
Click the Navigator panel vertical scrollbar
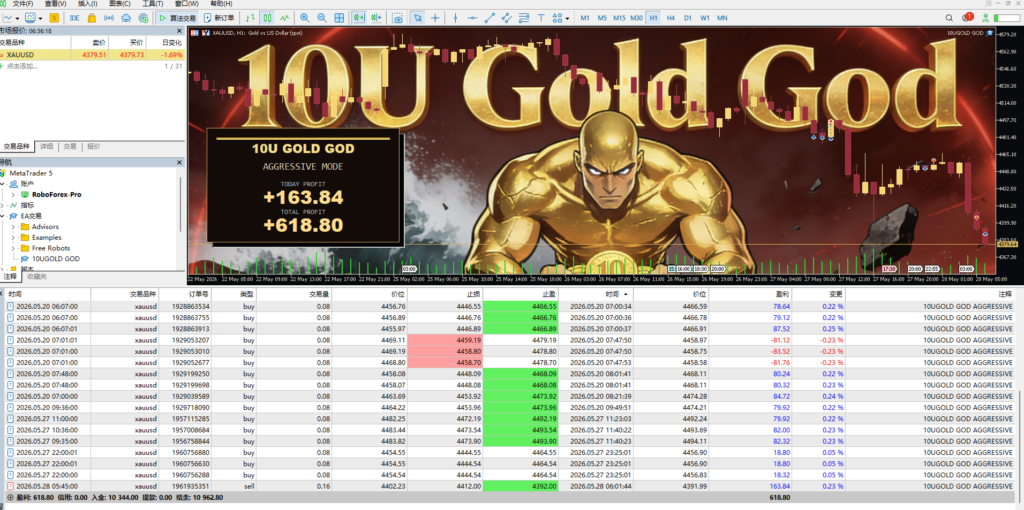(182, 202)
